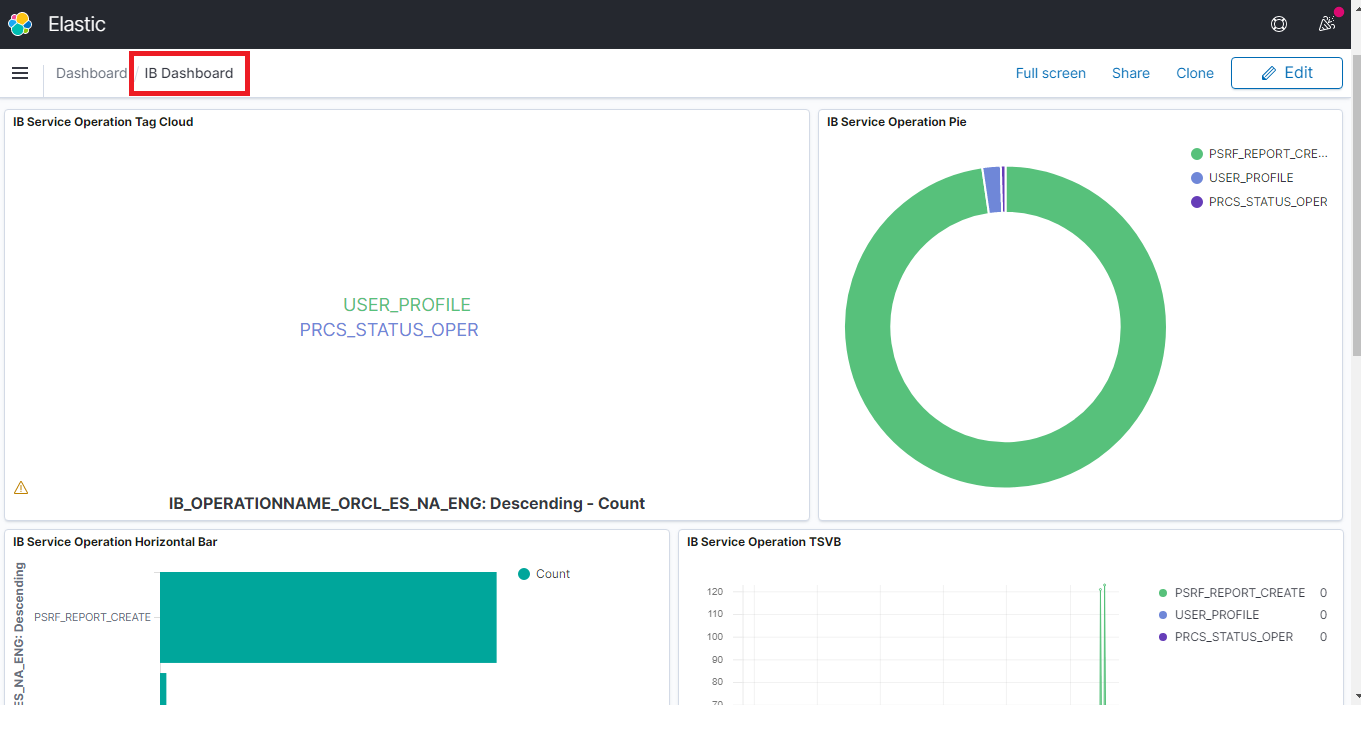Toggle PRCS_STATUS_OPER series in Pie legend
Screen dimensions: 1361x731
click(x=1267, y=202)
